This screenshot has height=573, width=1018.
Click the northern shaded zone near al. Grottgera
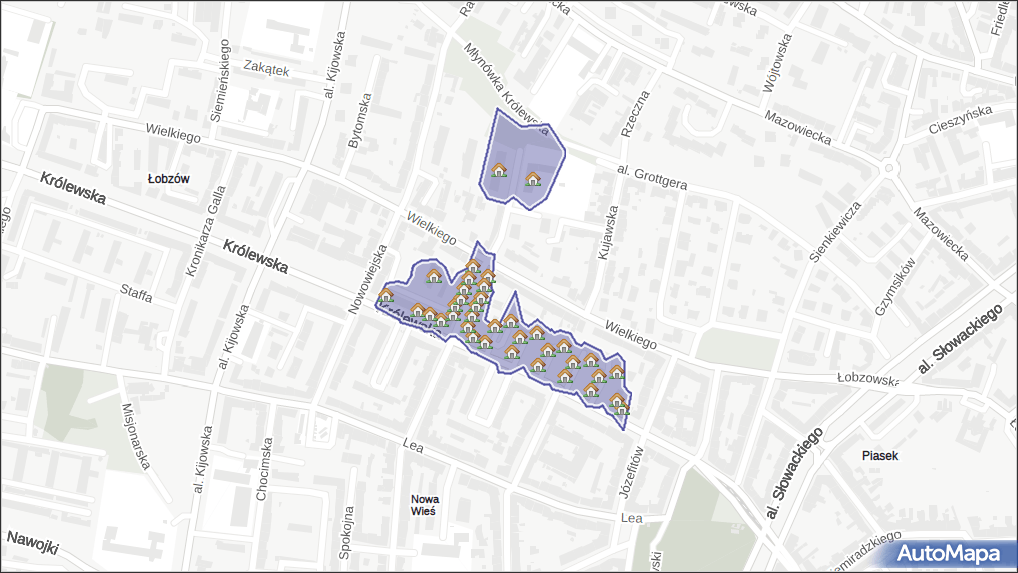click(523, 159)
